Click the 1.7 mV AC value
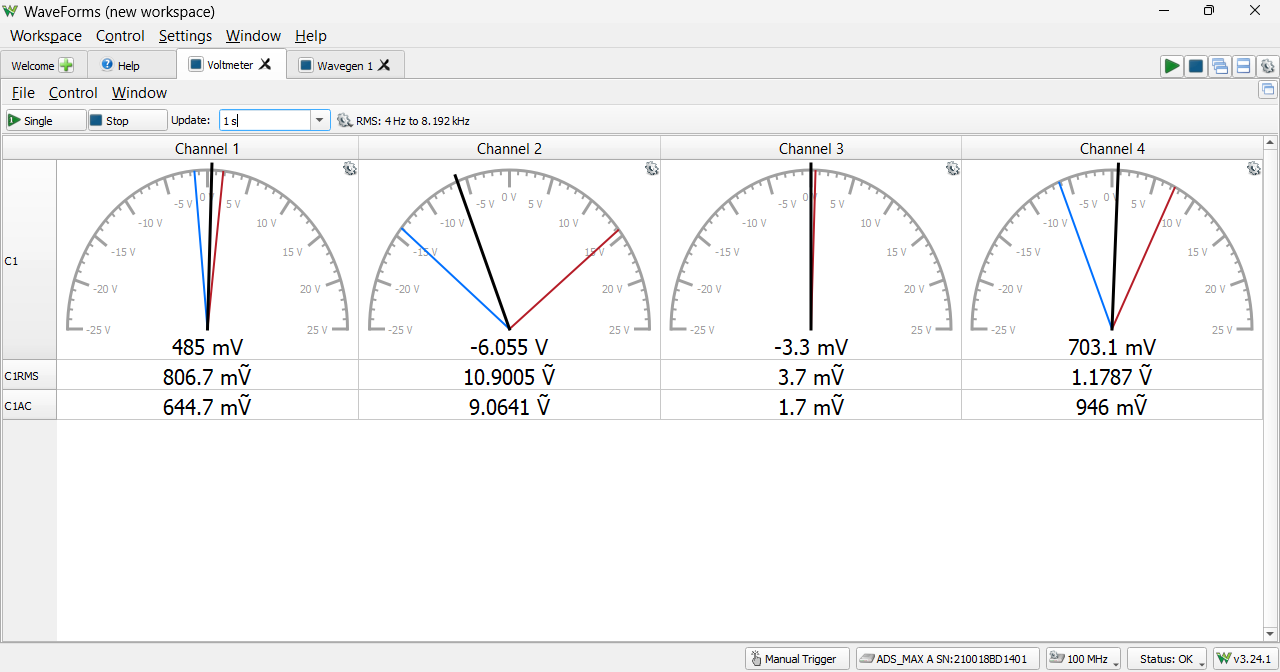1280x672 pixels. [x=811, y=407]
